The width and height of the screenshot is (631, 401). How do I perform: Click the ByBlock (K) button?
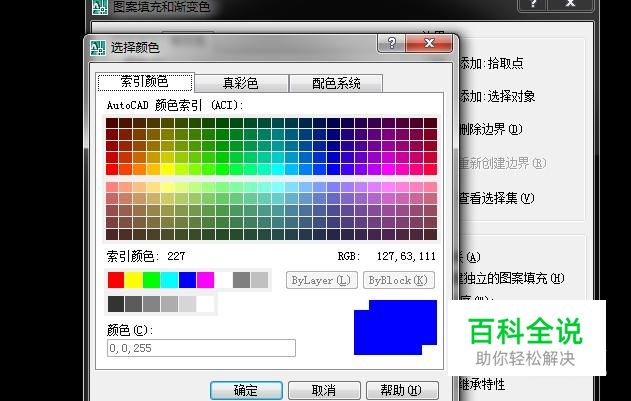(398, 280)
